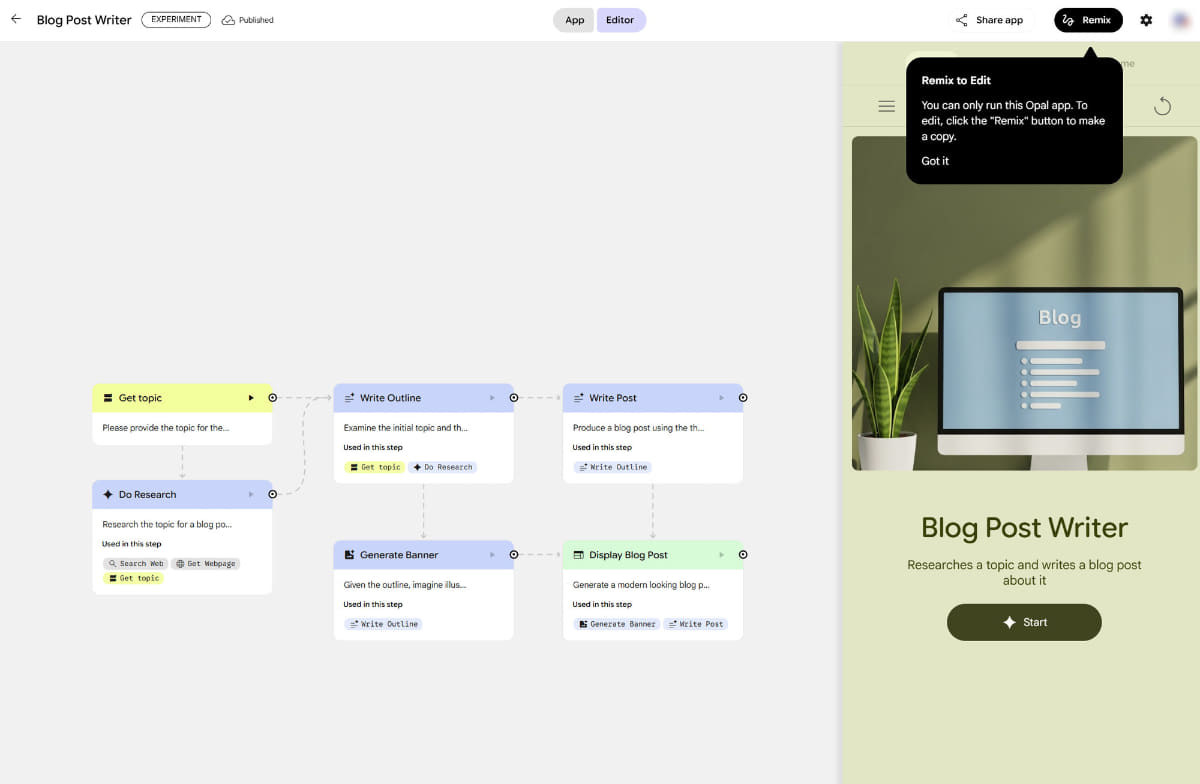Click the Get topic node input icon
This screenshot has width=1200, height=784.
coord(108,398)
